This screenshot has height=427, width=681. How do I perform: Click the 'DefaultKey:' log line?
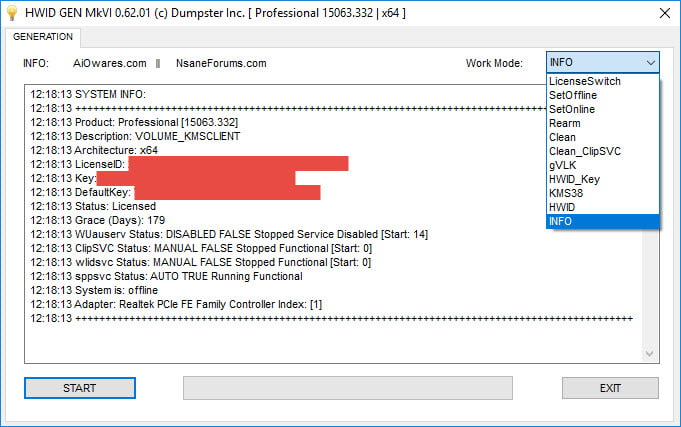[81, 192]
